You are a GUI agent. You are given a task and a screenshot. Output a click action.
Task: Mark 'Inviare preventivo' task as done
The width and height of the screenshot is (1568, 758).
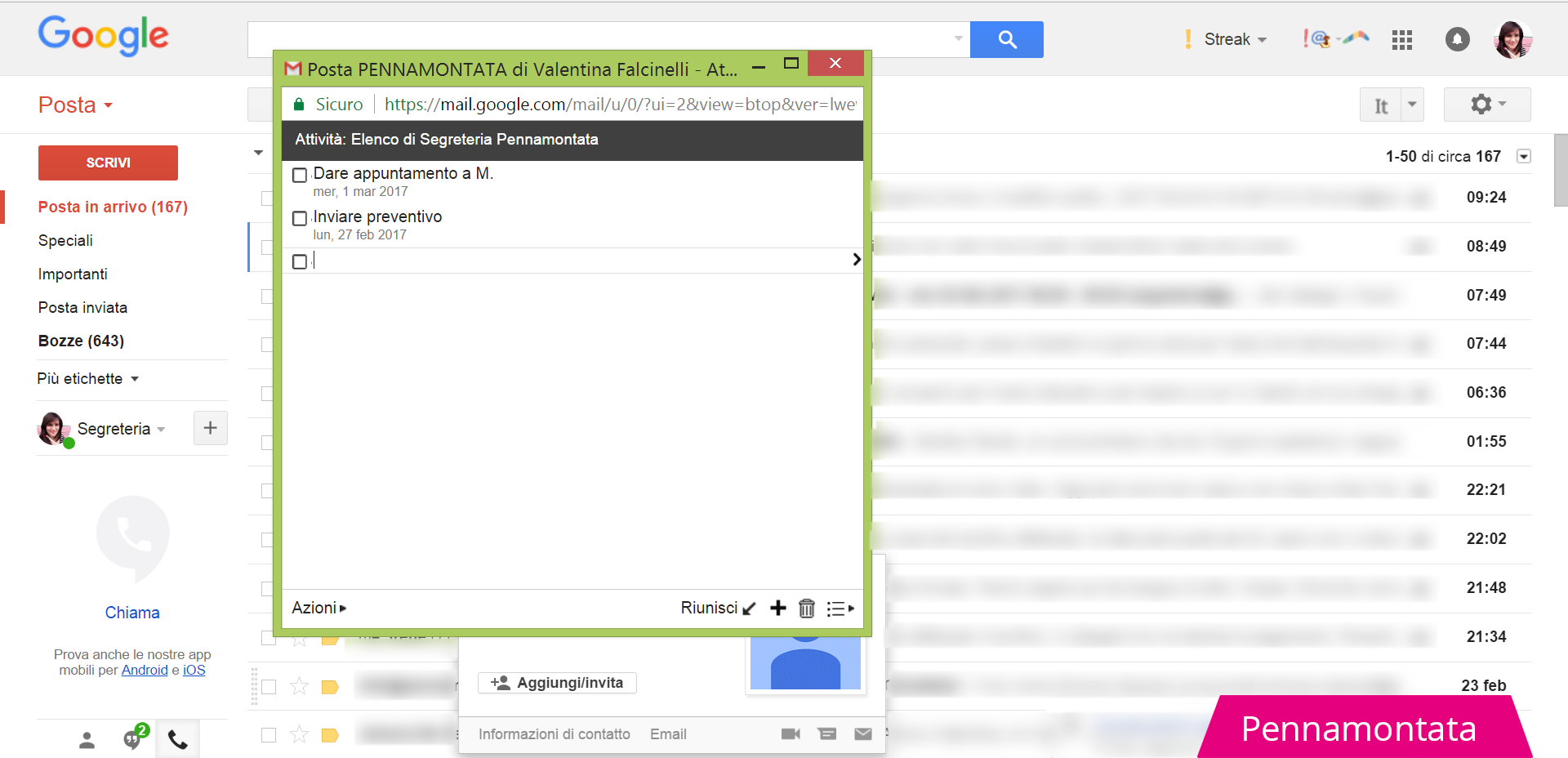[300, 218]
